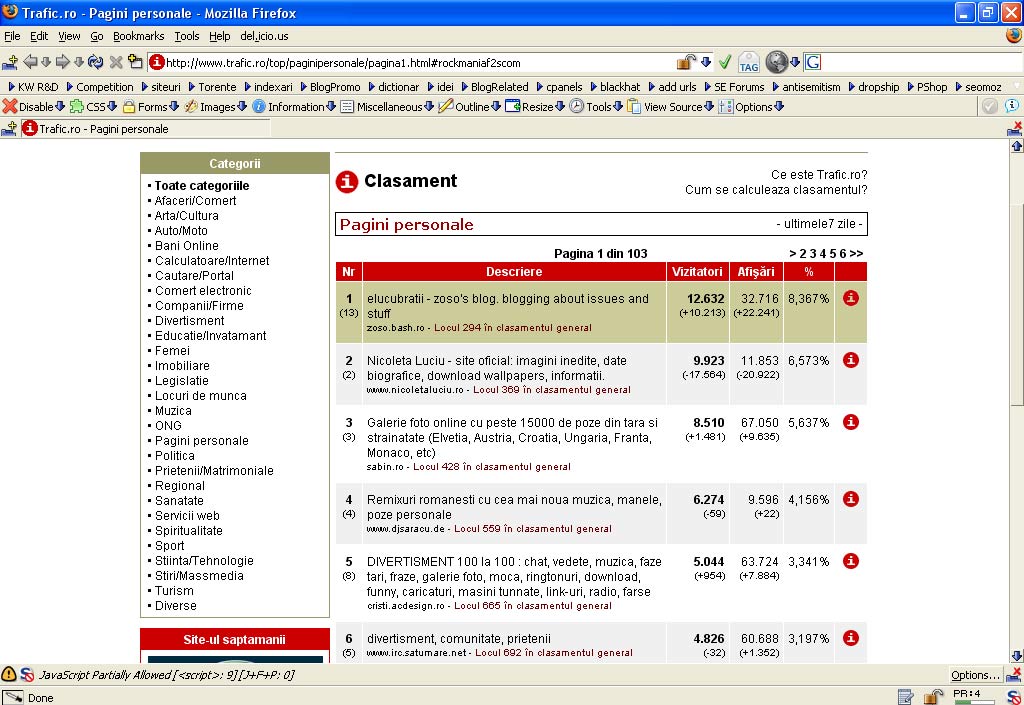Click the percentage value 6,573%
The image size is (1024, 705).
click(808, 360)
